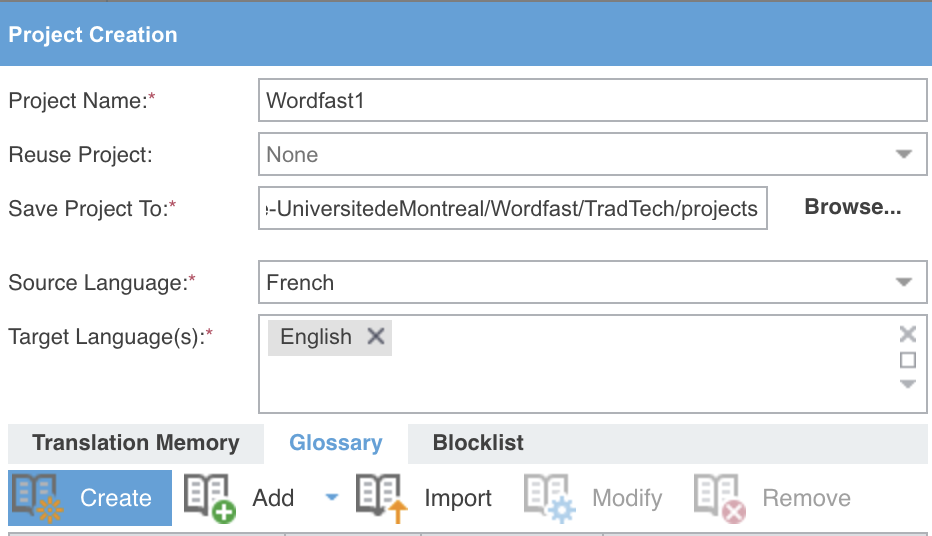Click the Modify button label

(627, 498)
